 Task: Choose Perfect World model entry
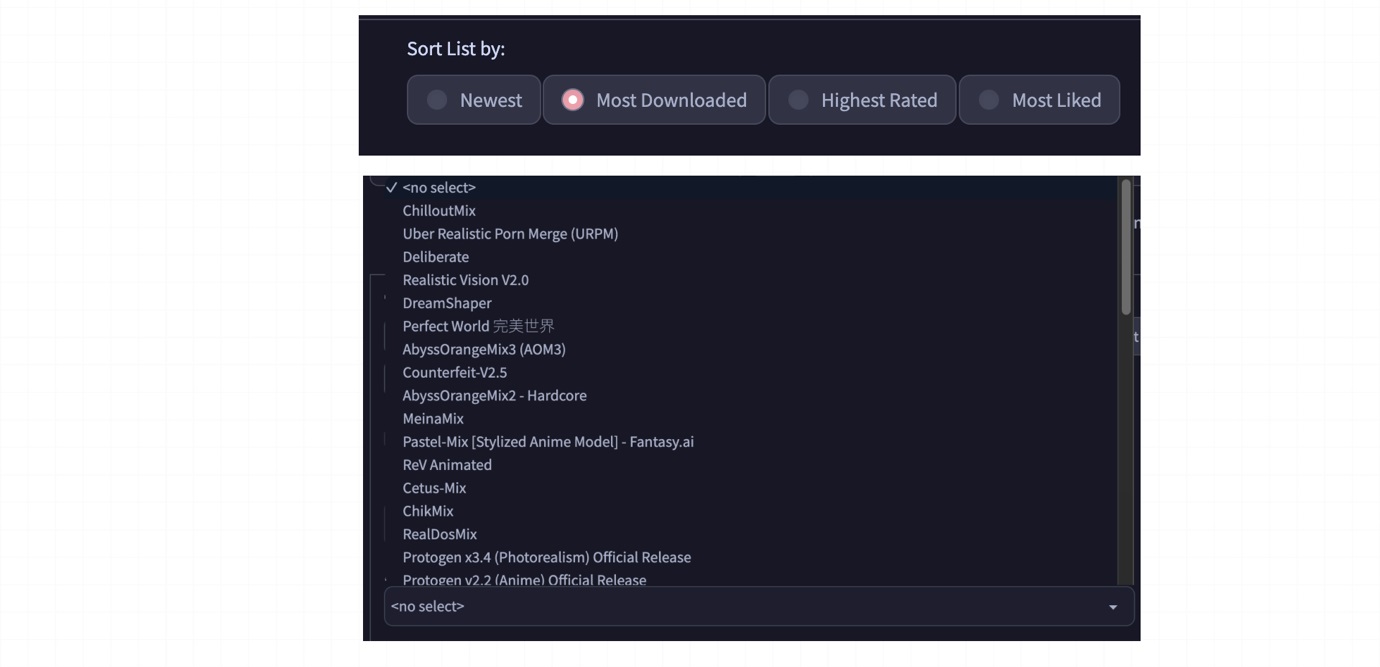[478, 326]
